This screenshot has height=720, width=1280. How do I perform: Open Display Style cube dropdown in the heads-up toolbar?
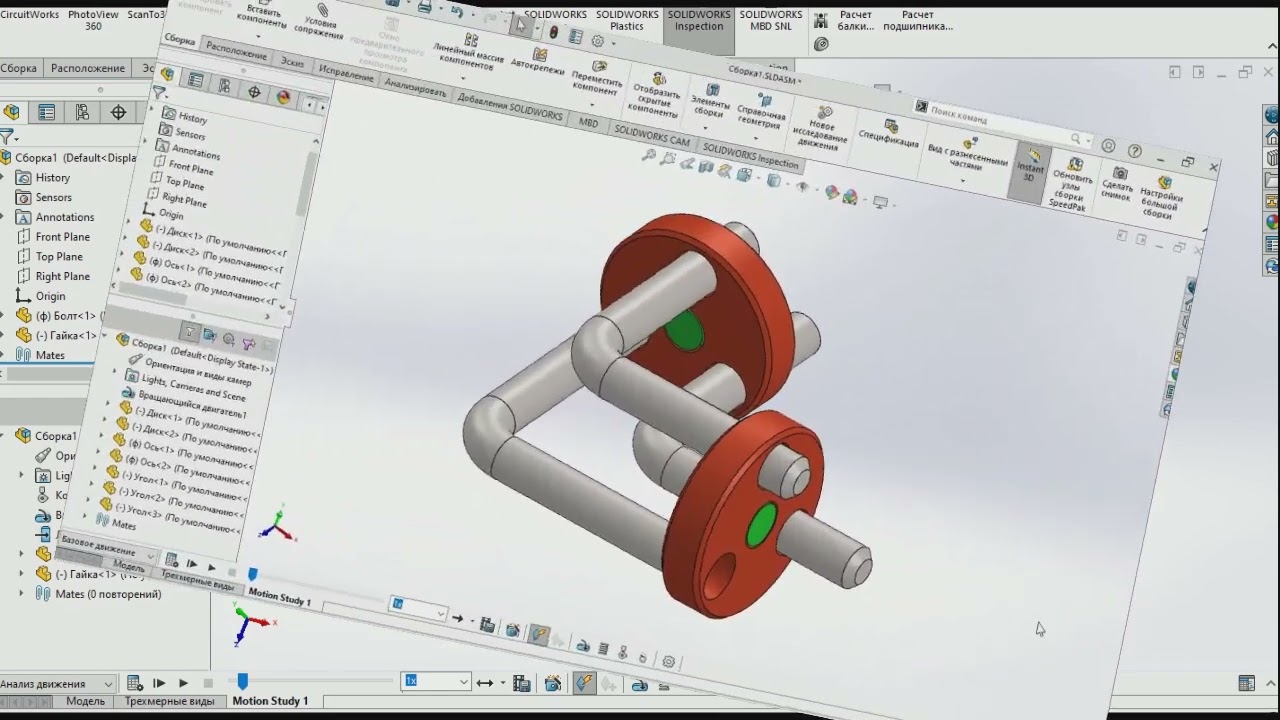(x=774, y=180)
